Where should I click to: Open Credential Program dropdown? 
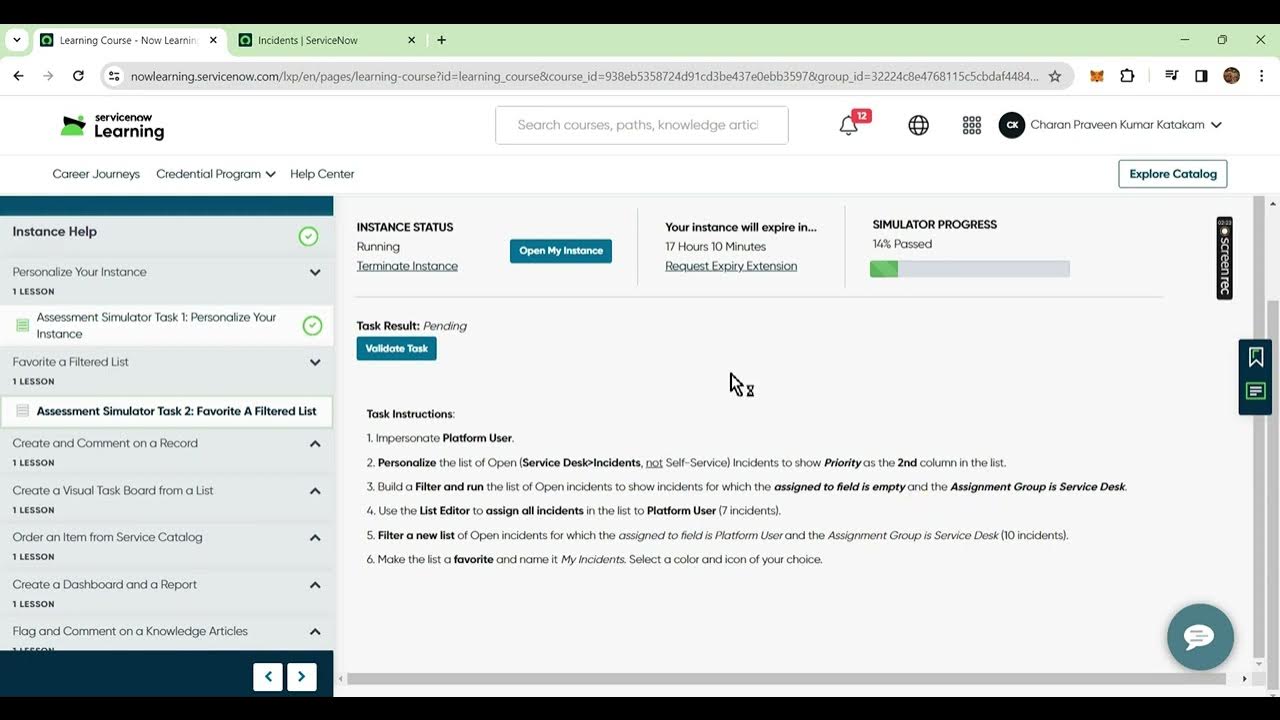click(x=216, y=174)
